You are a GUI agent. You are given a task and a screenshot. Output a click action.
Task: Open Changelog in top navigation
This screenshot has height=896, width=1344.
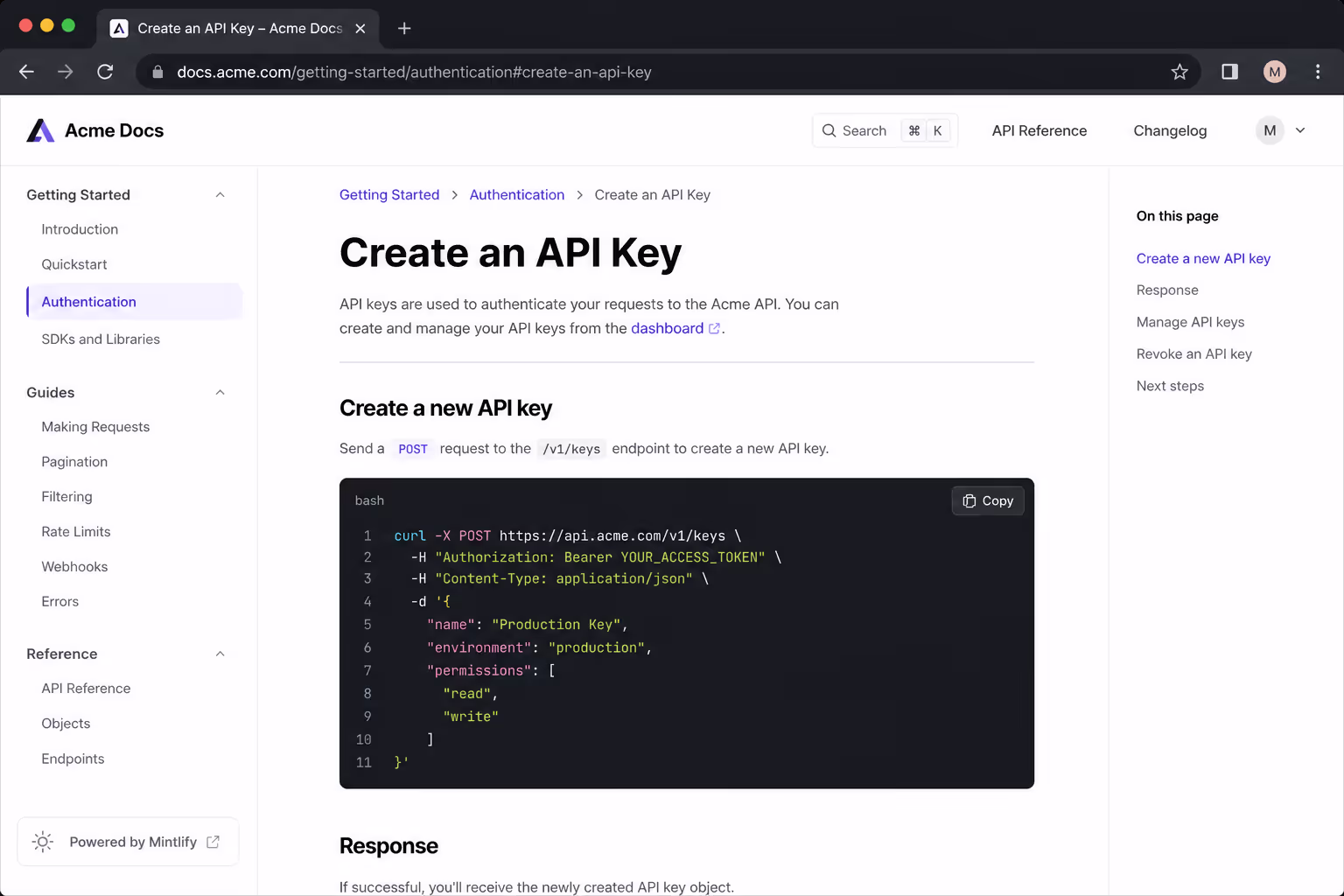(1170, 130)
